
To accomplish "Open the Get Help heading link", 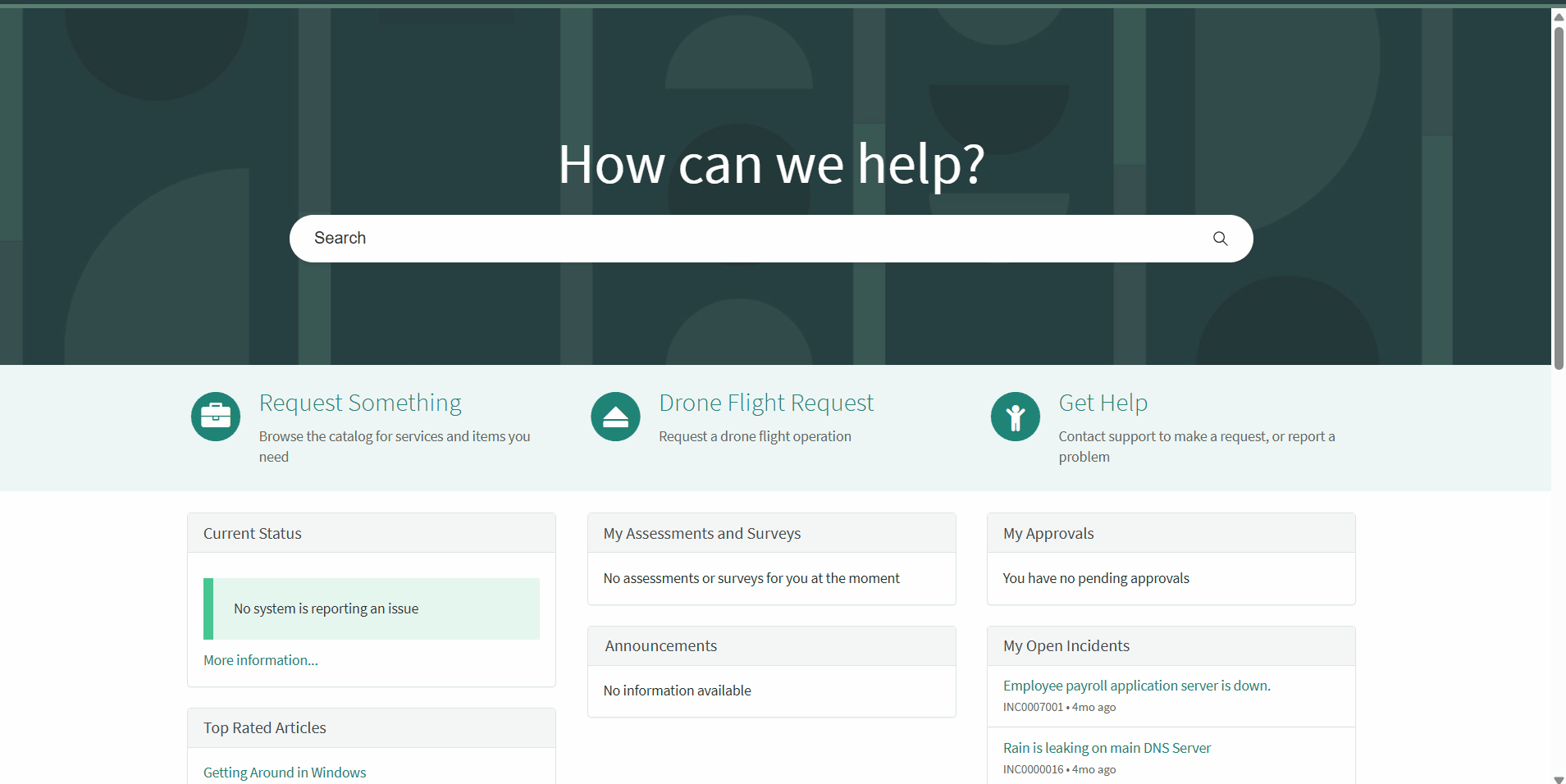I will point(1103,403).
